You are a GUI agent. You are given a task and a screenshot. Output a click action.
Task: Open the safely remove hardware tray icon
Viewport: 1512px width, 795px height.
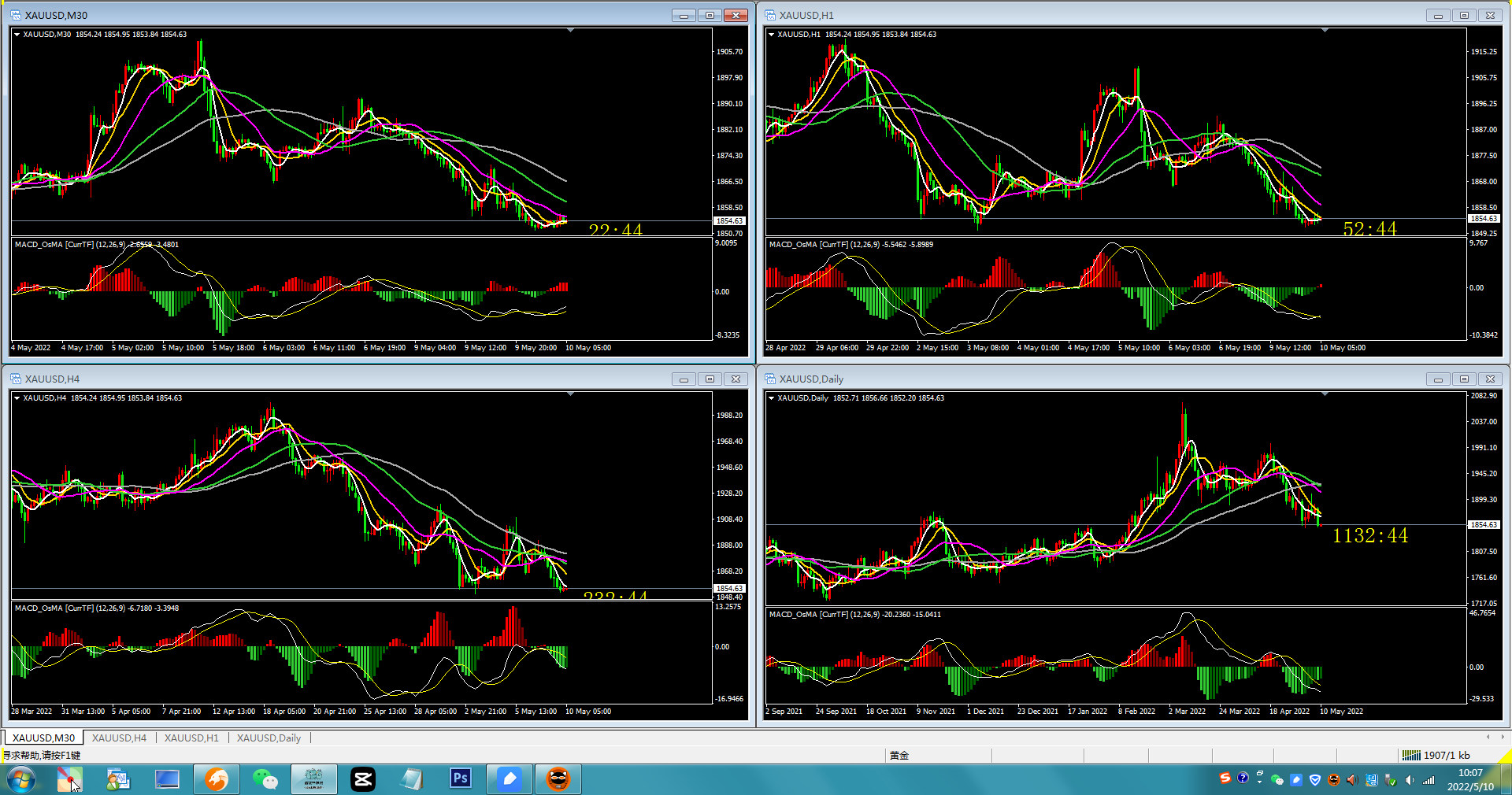[1391, 780]
